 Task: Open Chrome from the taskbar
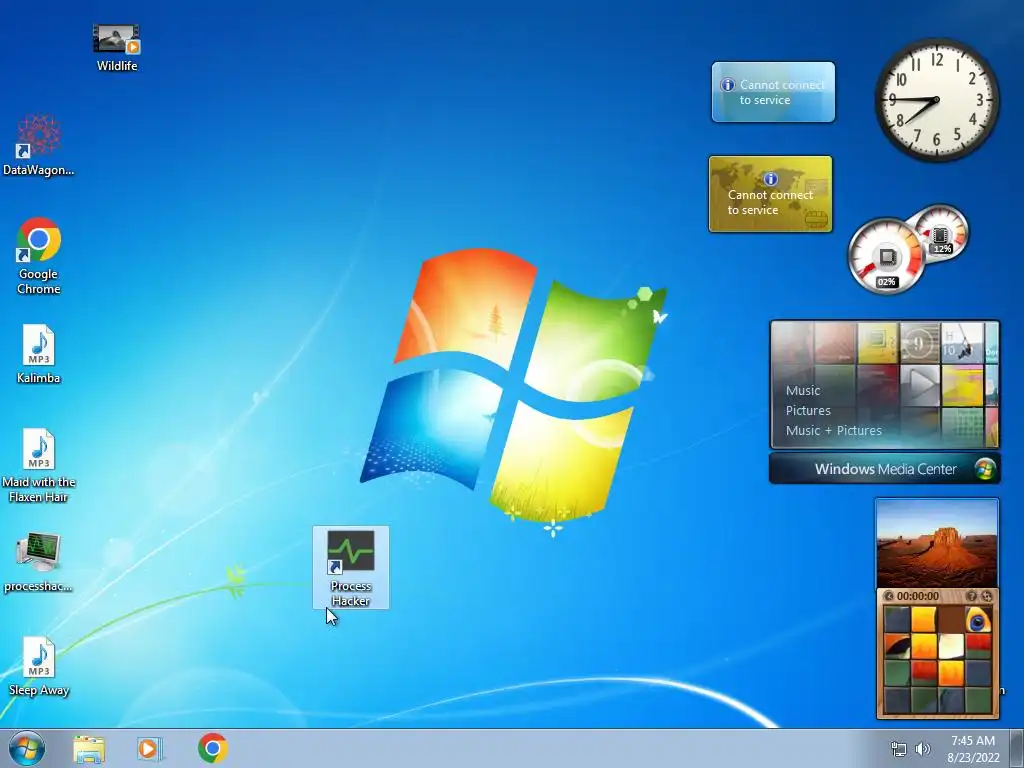click(212, 748)
